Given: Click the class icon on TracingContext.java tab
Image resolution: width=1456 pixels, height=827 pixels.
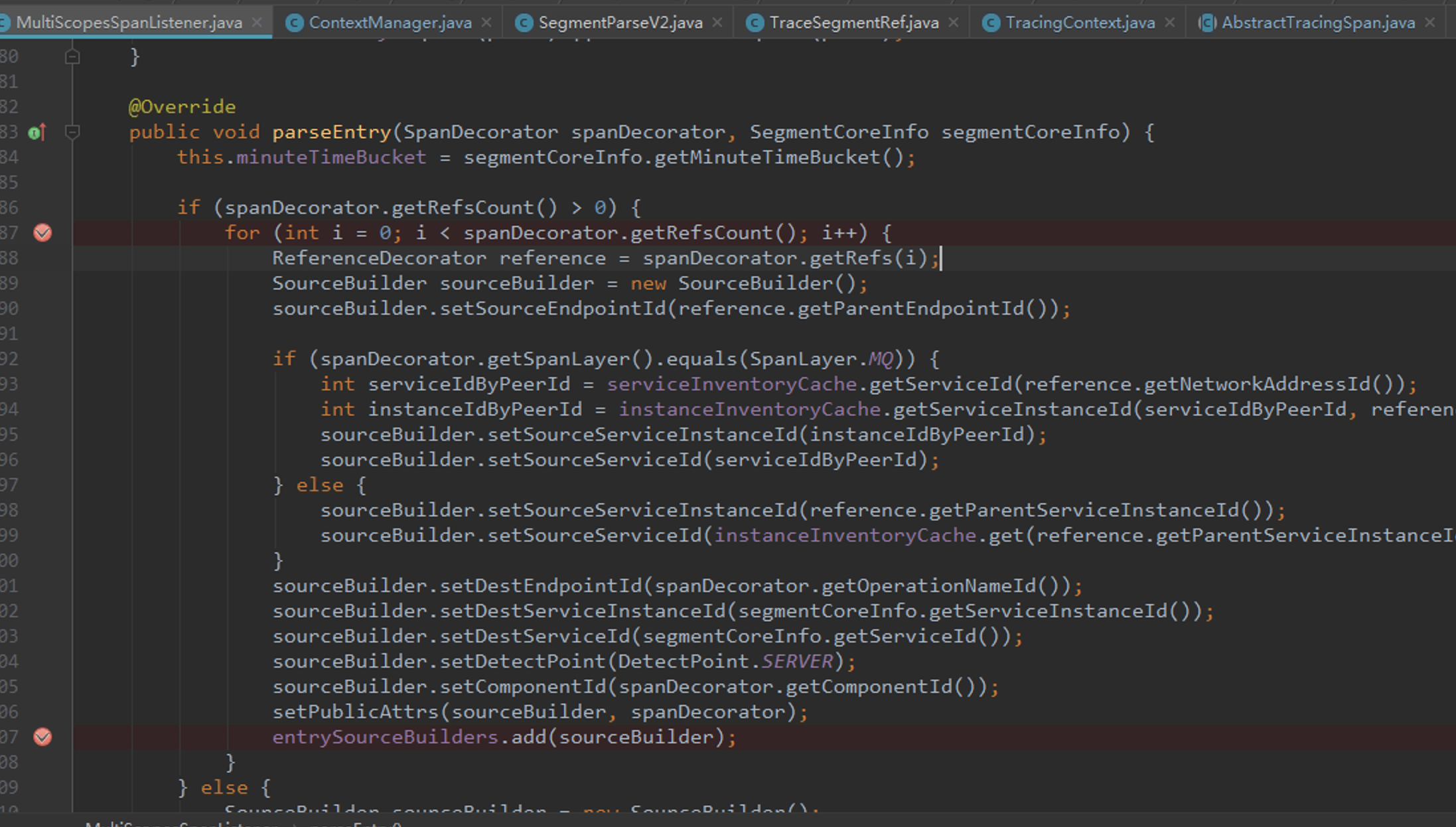Looking at the screenshot, I should pyautogui.click(x=991, y=22).
